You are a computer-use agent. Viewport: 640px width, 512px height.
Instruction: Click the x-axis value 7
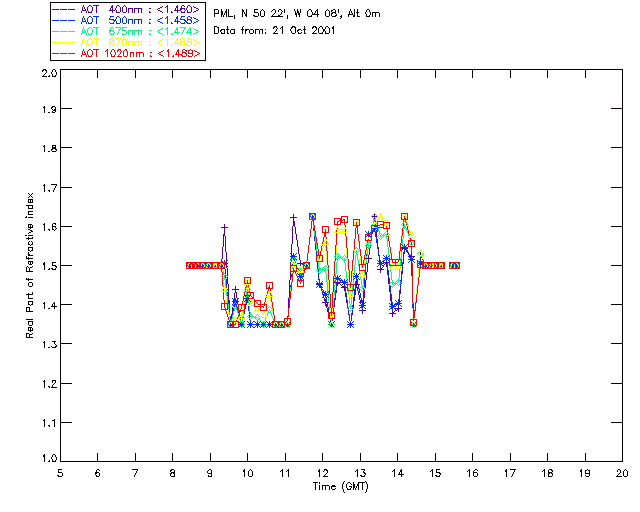[135, 473]
